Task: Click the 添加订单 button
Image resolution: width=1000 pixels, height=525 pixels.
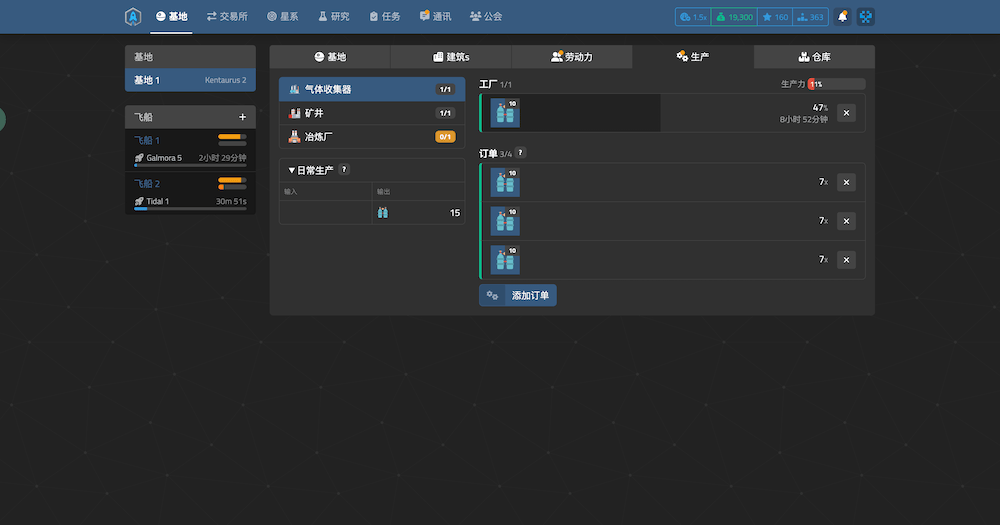Action: [x=518, y=295]
